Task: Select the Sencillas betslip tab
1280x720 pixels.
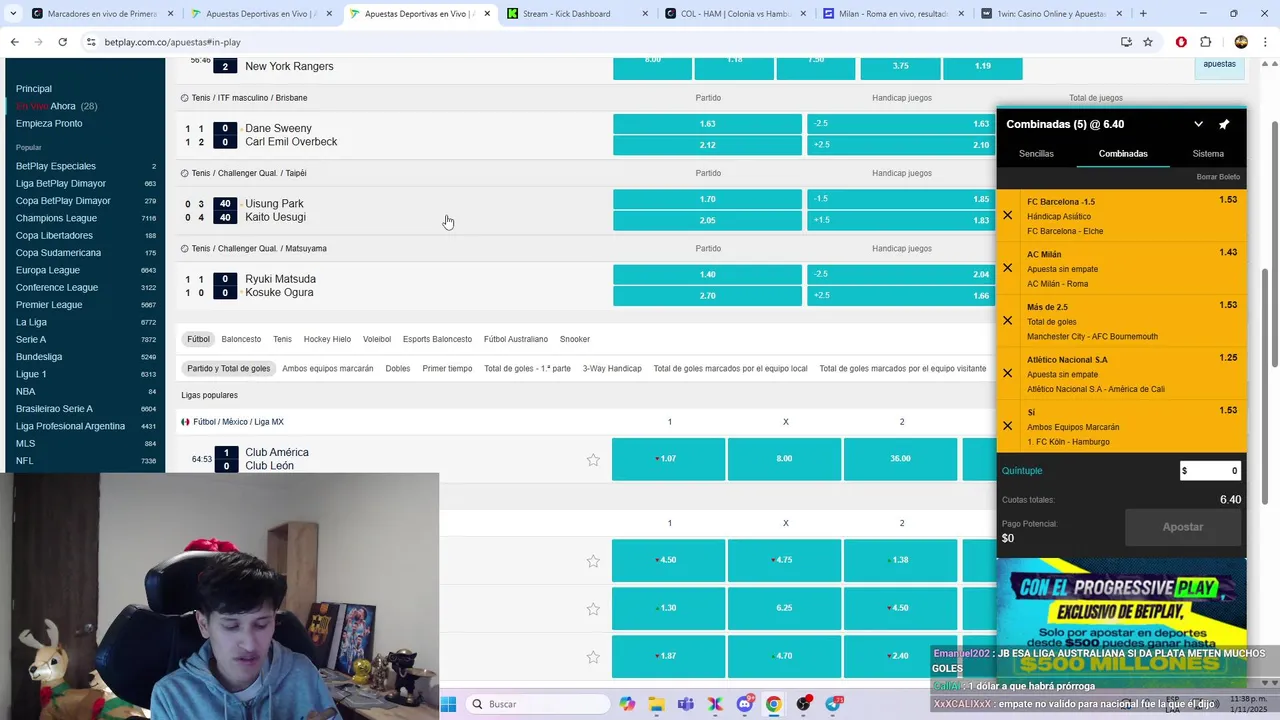Action: click(1036, 154)
